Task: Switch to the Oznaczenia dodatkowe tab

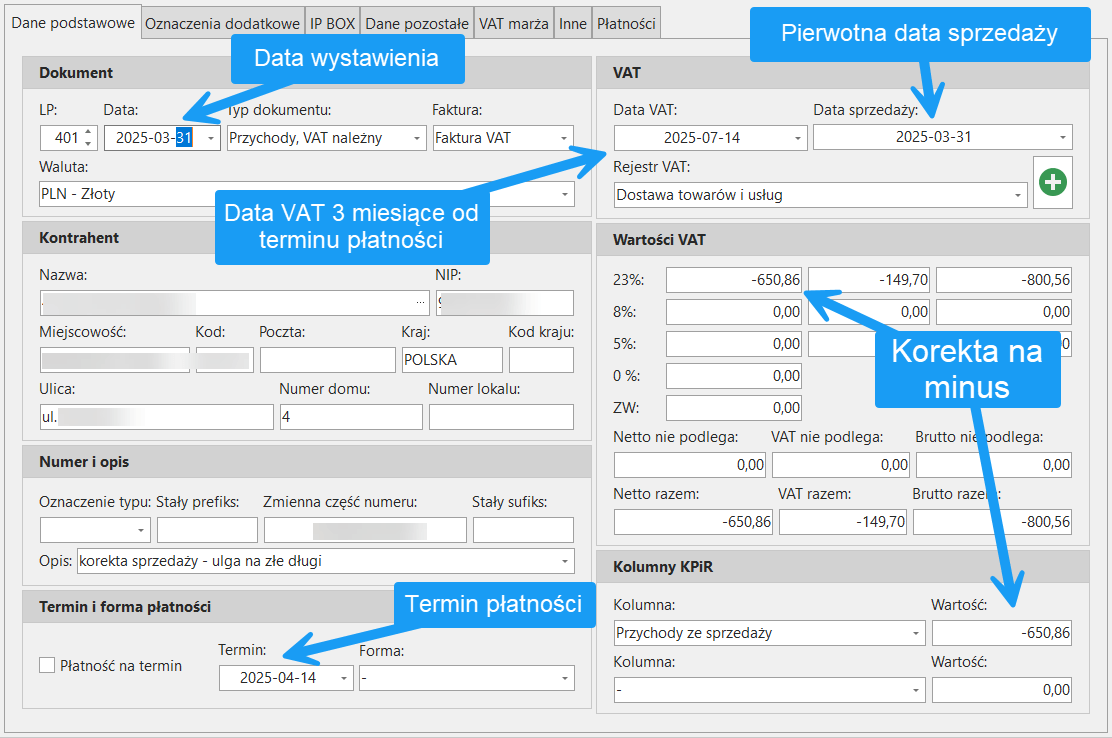Action: (x=222, y=23)
